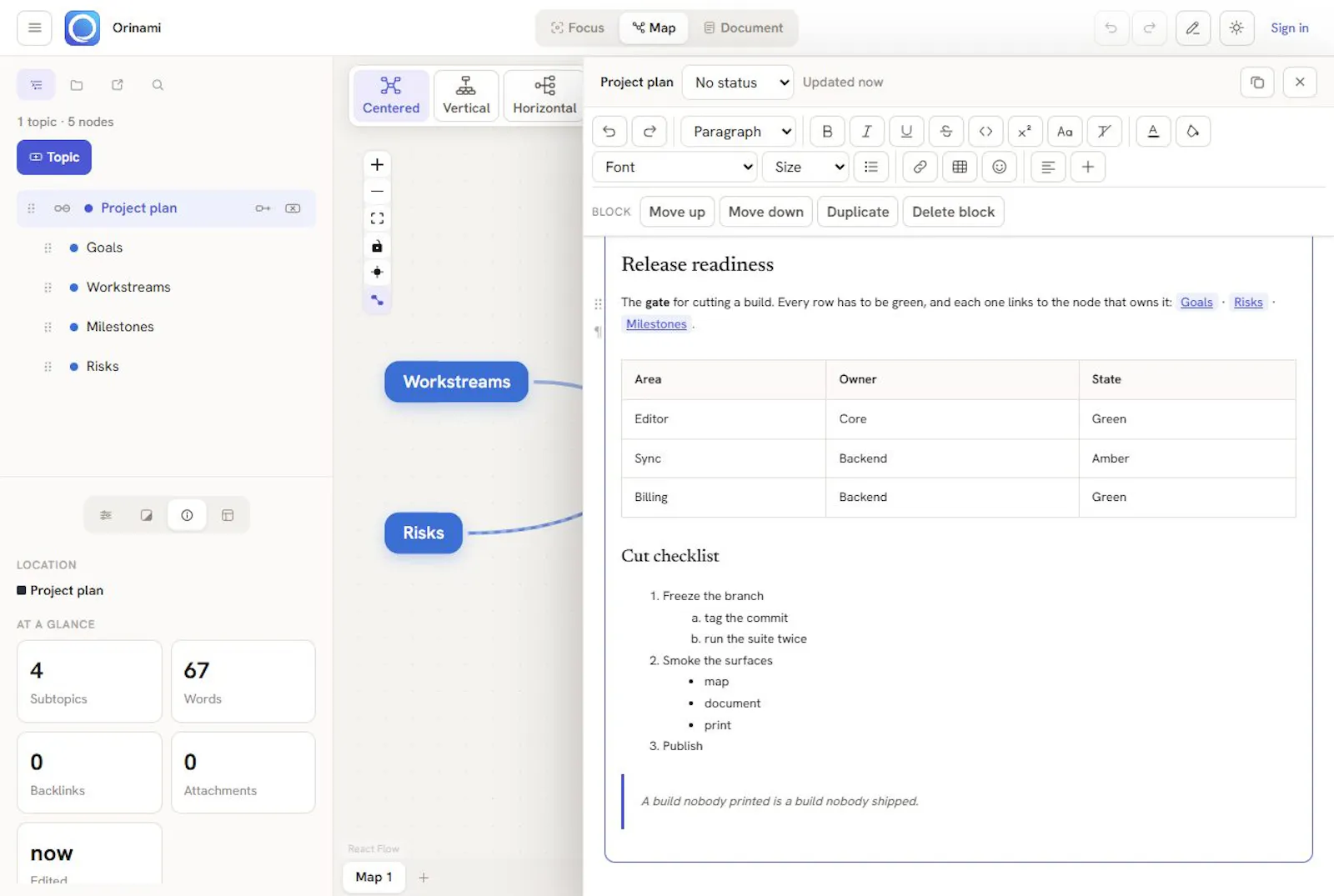
Task: Click the clear formatting icon
Action: coord(1104,131)
